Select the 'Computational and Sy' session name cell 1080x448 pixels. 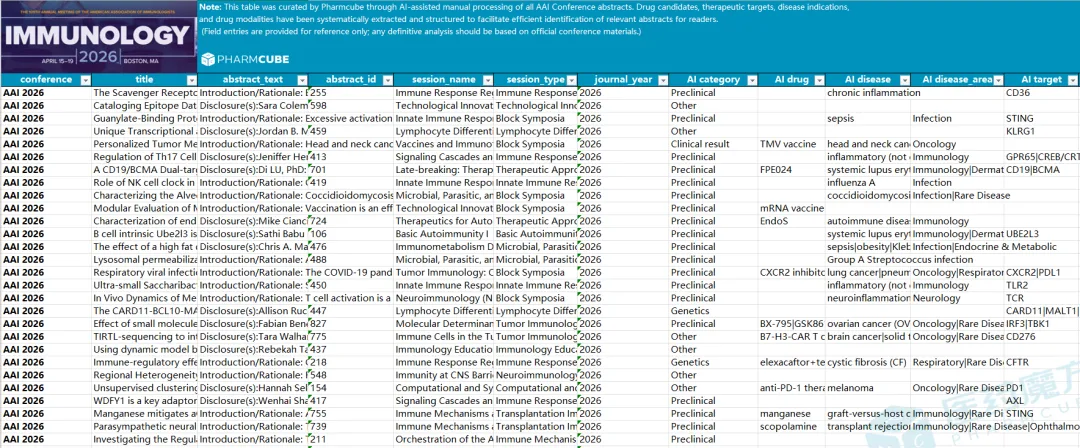[444, 388]
